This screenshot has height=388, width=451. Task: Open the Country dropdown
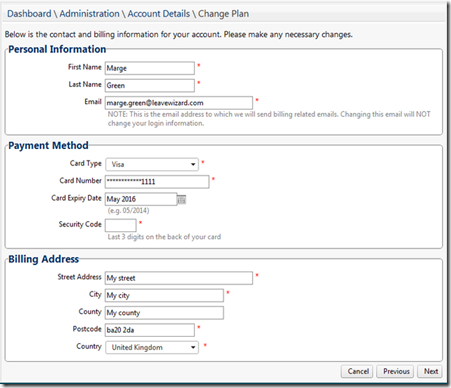152,347
